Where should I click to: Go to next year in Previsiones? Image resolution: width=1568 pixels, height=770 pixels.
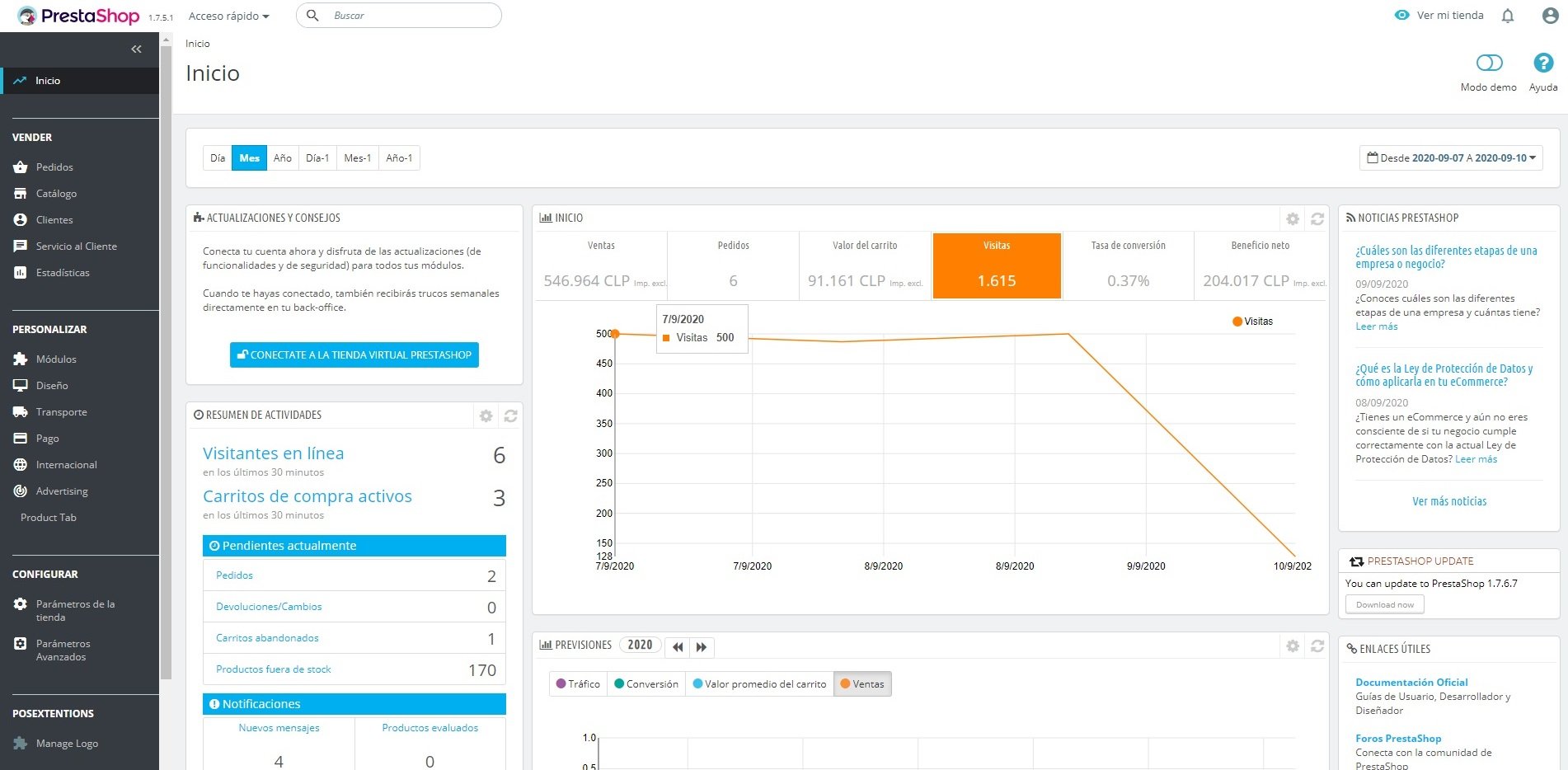[702, 647]
